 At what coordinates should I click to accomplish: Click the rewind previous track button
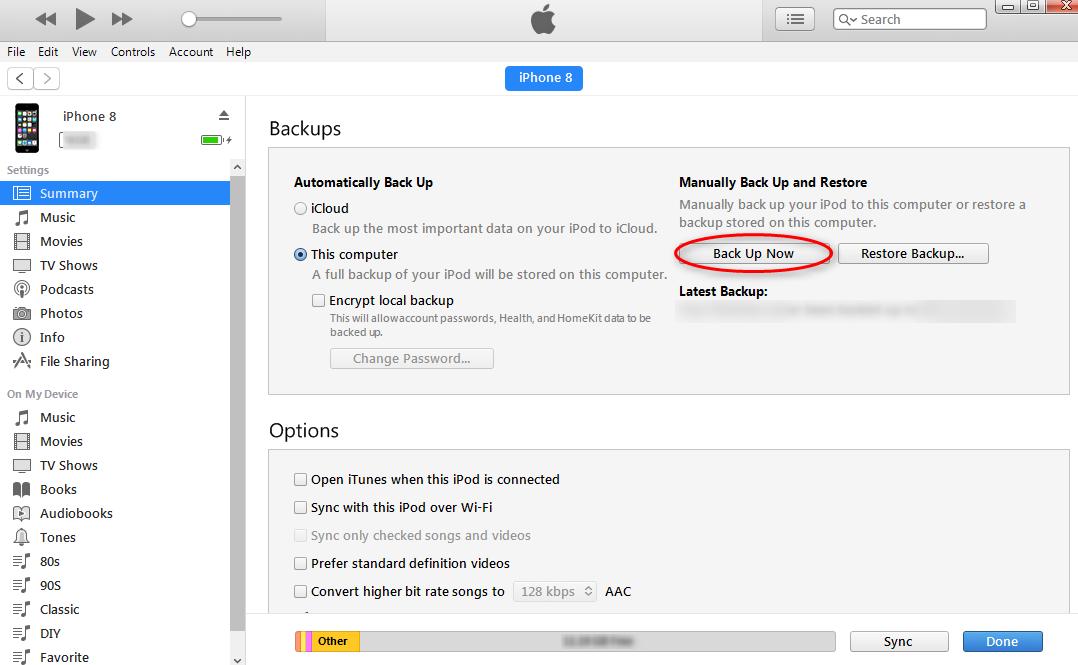tap(46, 19)
